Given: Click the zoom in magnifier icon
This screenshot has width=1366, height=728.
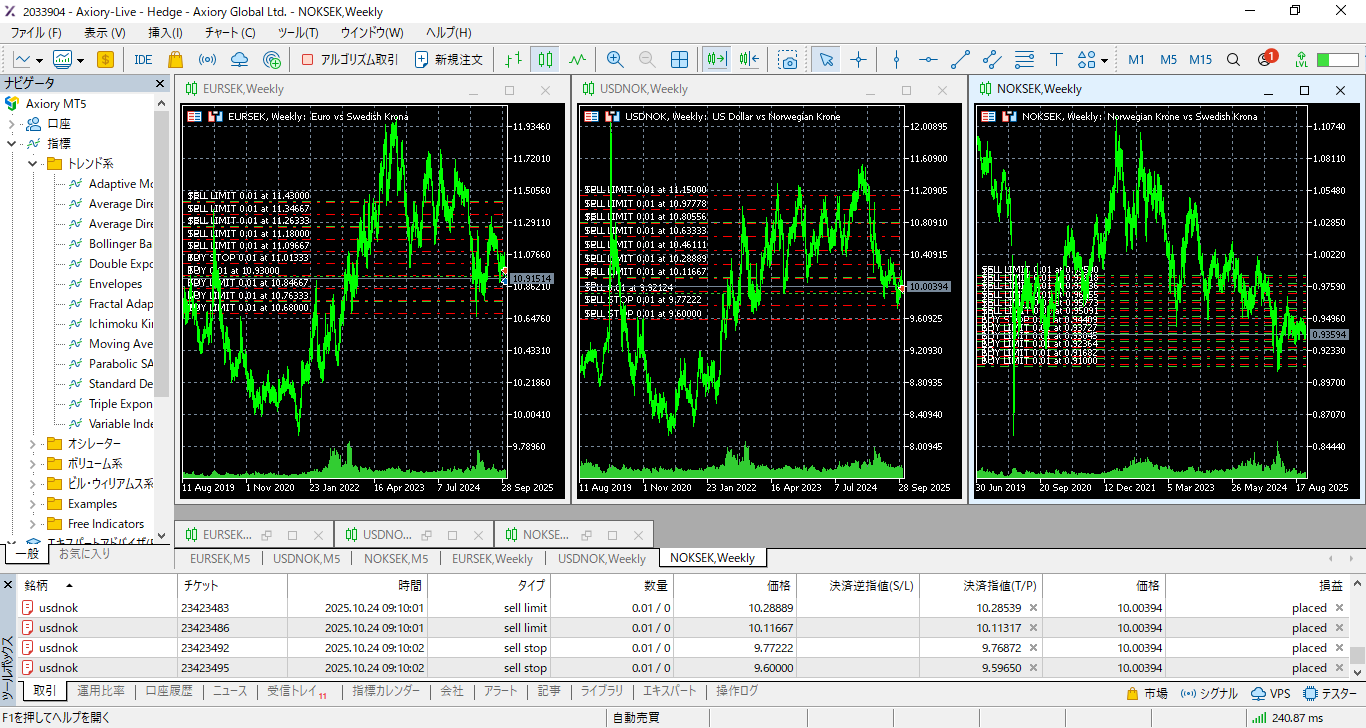Looking at the screenshot, I should pos(615,60).
